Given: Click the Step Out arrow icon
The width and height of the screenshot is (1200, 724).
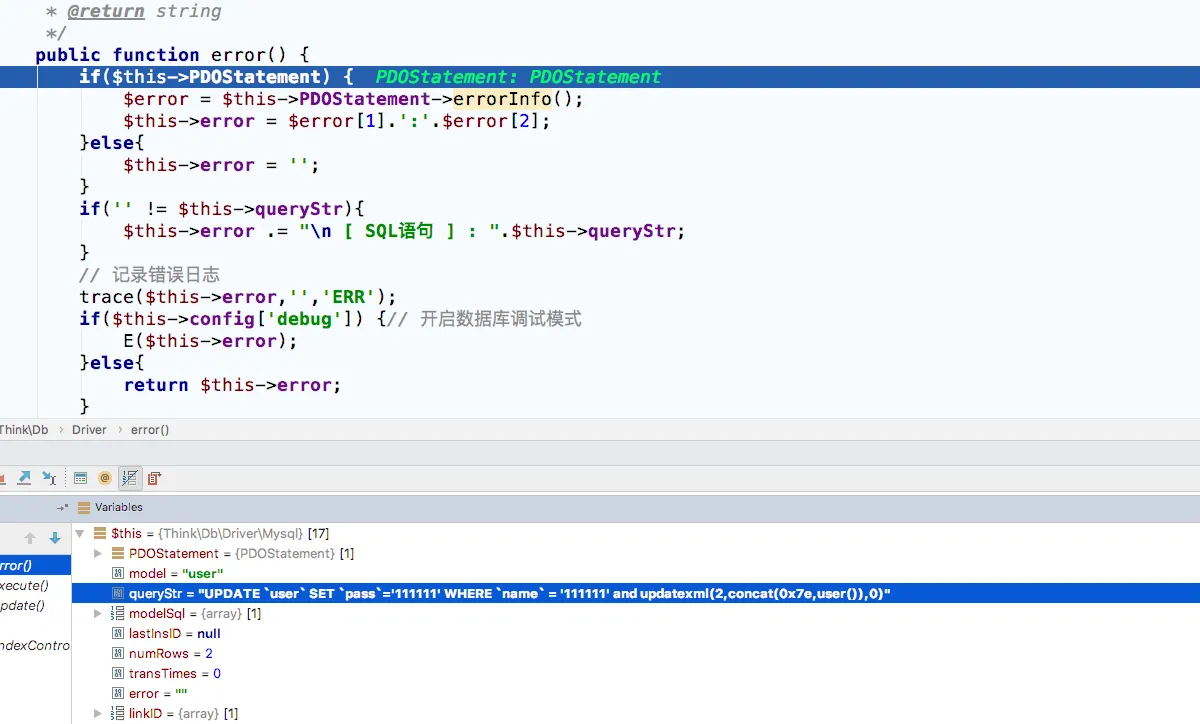Looking at the screenshot, I should (24, 478).
